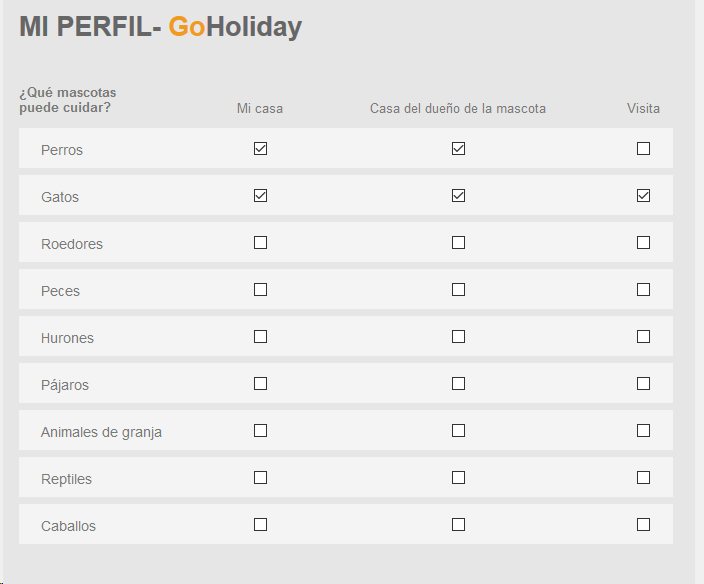The image size is (704, 584).
Task: Tick Pájaros Visita checkbox
Action: pos(644,384)
